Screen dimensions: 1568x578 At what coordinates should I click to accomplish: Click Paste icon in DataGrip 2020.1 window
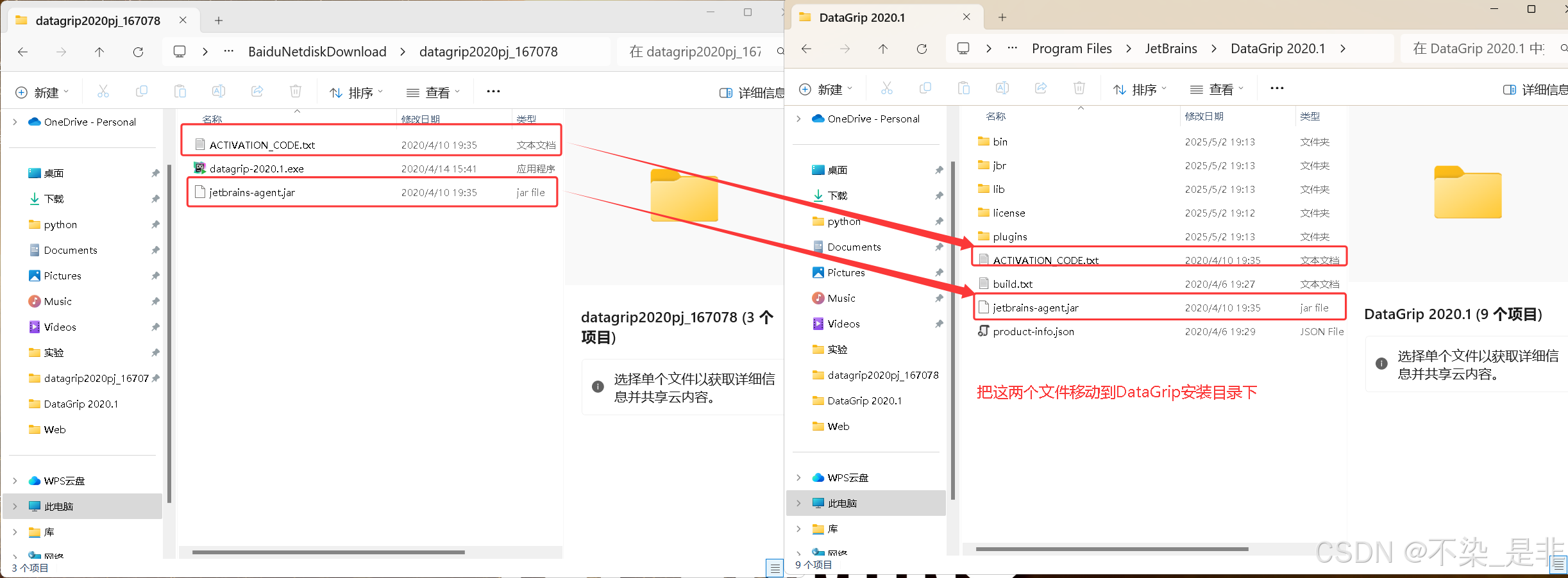pyautogui.click(x=964, y=88)
